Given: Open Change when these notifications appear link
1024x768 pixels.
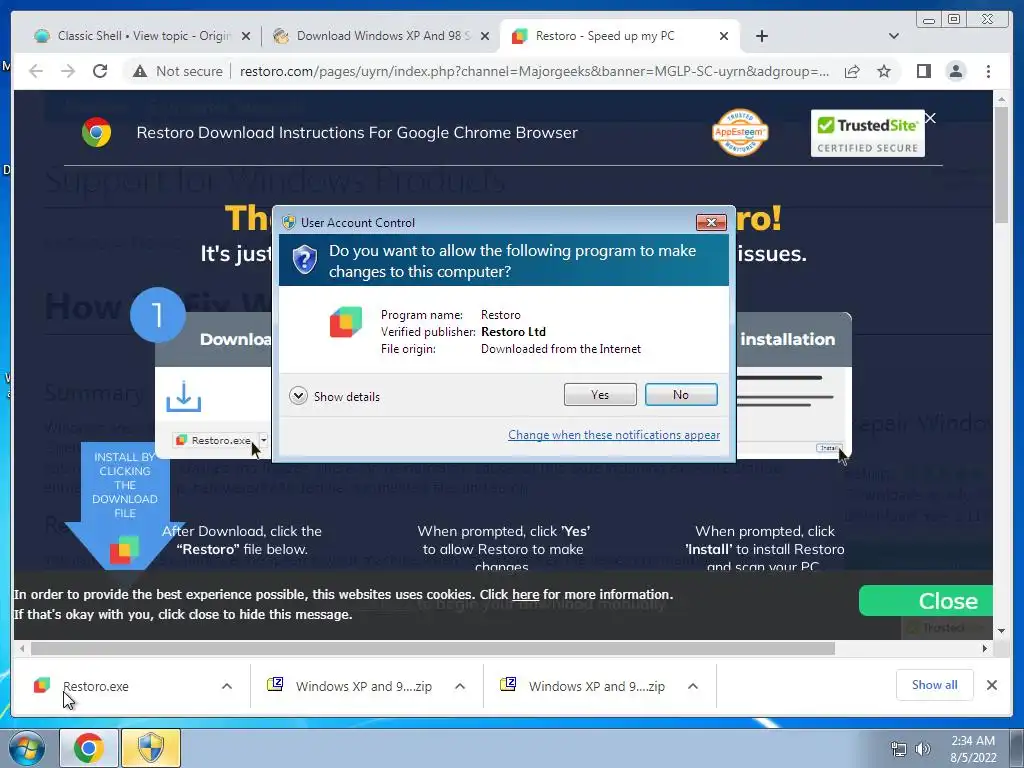Looking at the screenshot, I should pyautogui.click(x=614, y=435).
